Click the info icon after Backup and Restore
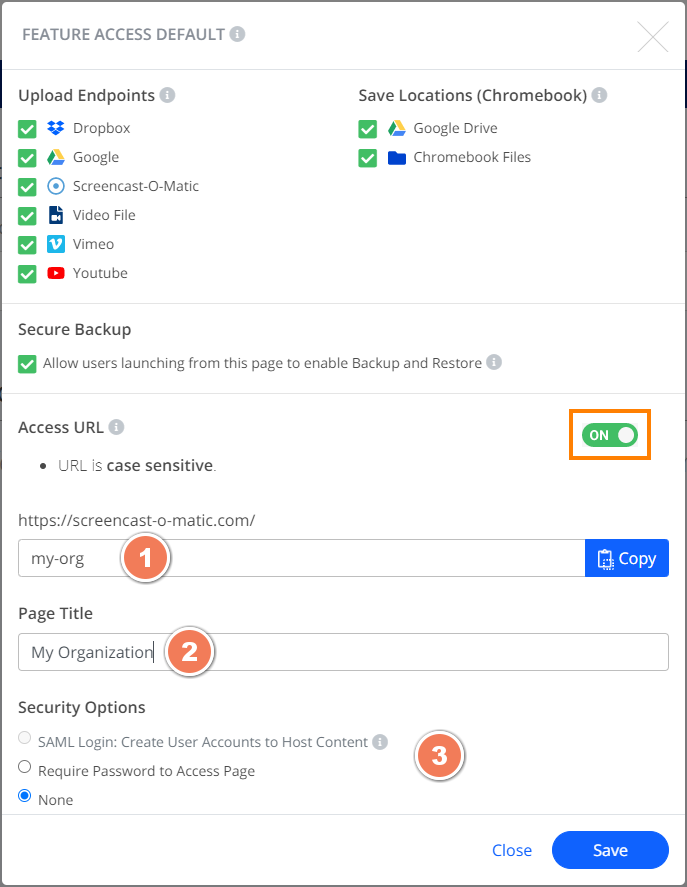This screenshot has width=687, height=887. click(494, 362)
